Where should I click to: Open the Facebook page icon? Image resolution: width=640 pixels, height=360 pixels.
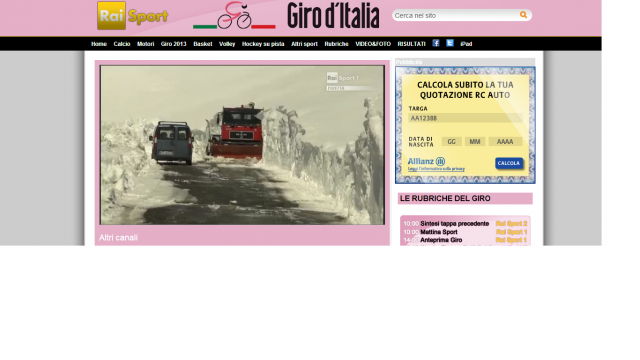436,43
